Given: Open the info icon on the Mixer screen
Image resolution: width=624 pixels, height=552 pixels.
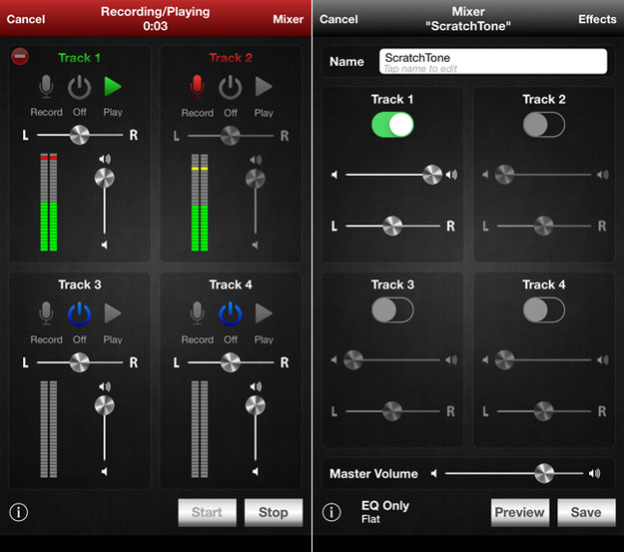Looking at the screenshot, I should 332,512.
